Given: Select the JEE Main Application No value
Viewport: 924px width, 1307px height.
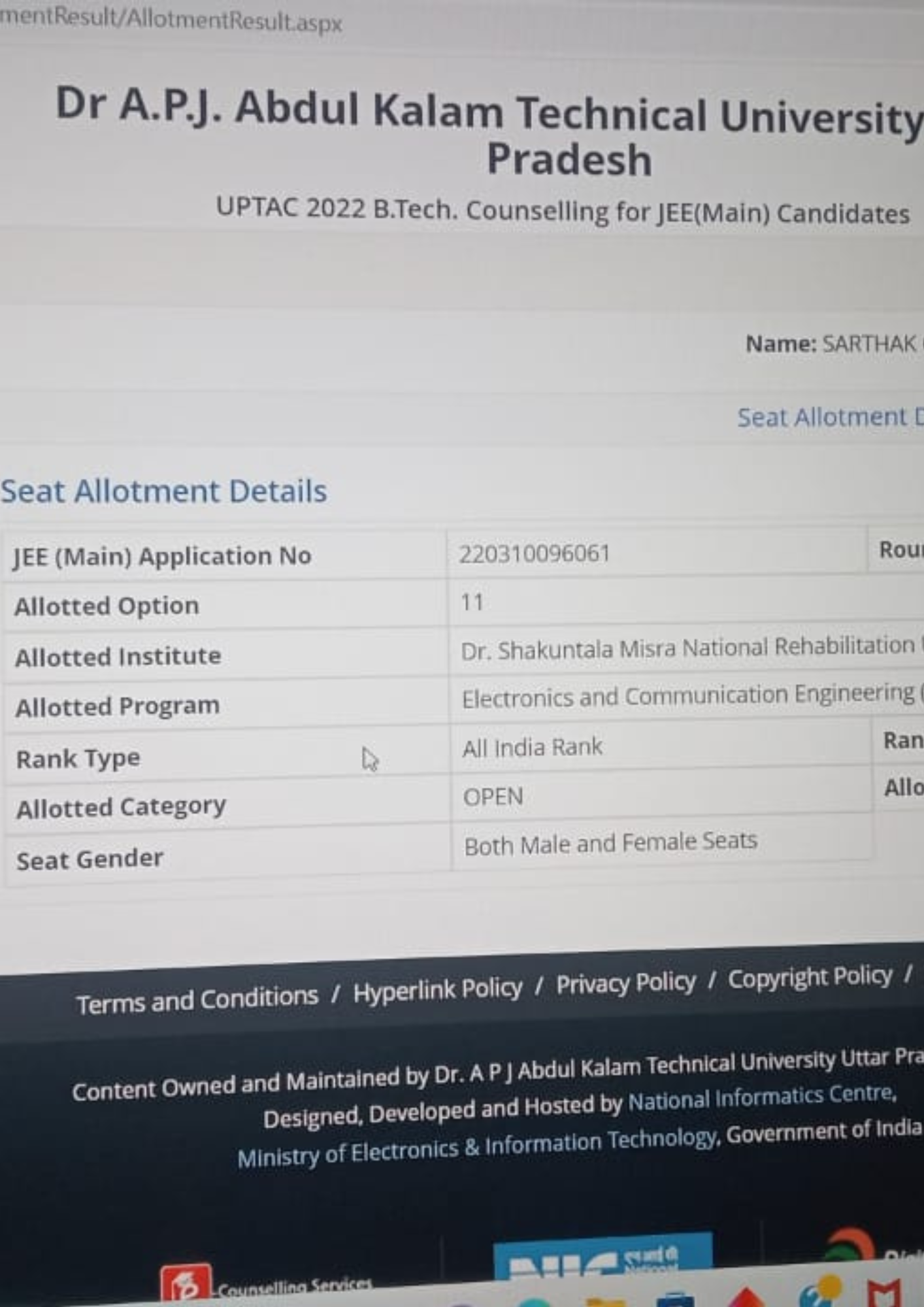Looking at the screenshot, I should (x=536, y=554).
